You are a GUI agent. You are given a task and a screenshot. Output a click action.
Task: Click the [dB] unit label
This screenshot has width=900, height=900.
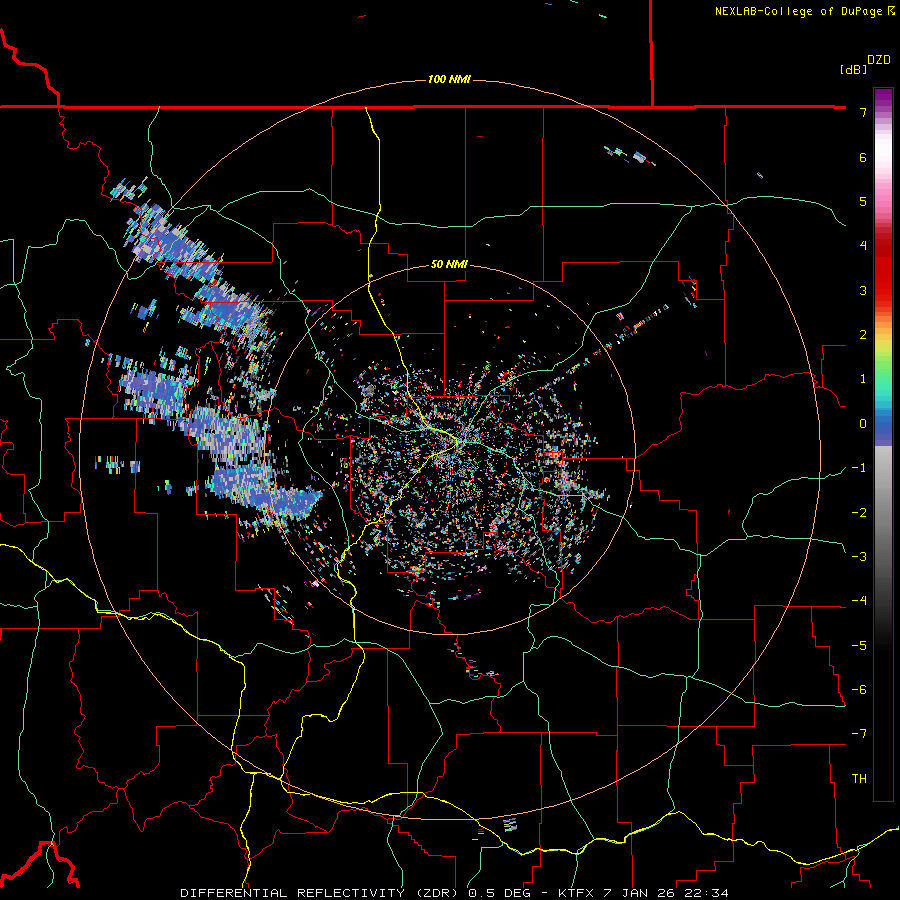click(853, 69)
